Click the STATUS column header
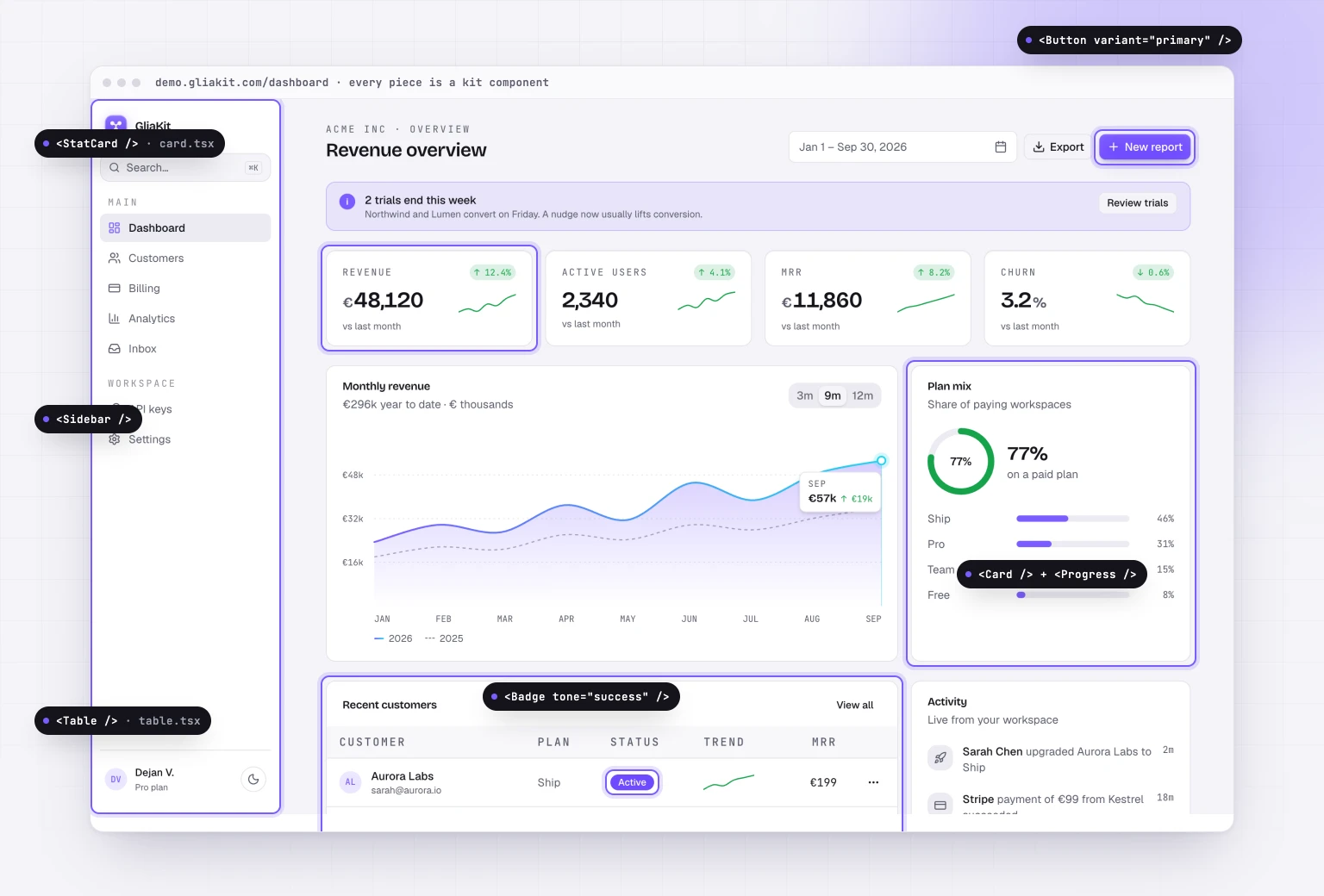Screen dimensions: 1324x896 click(x=635, y=743)
